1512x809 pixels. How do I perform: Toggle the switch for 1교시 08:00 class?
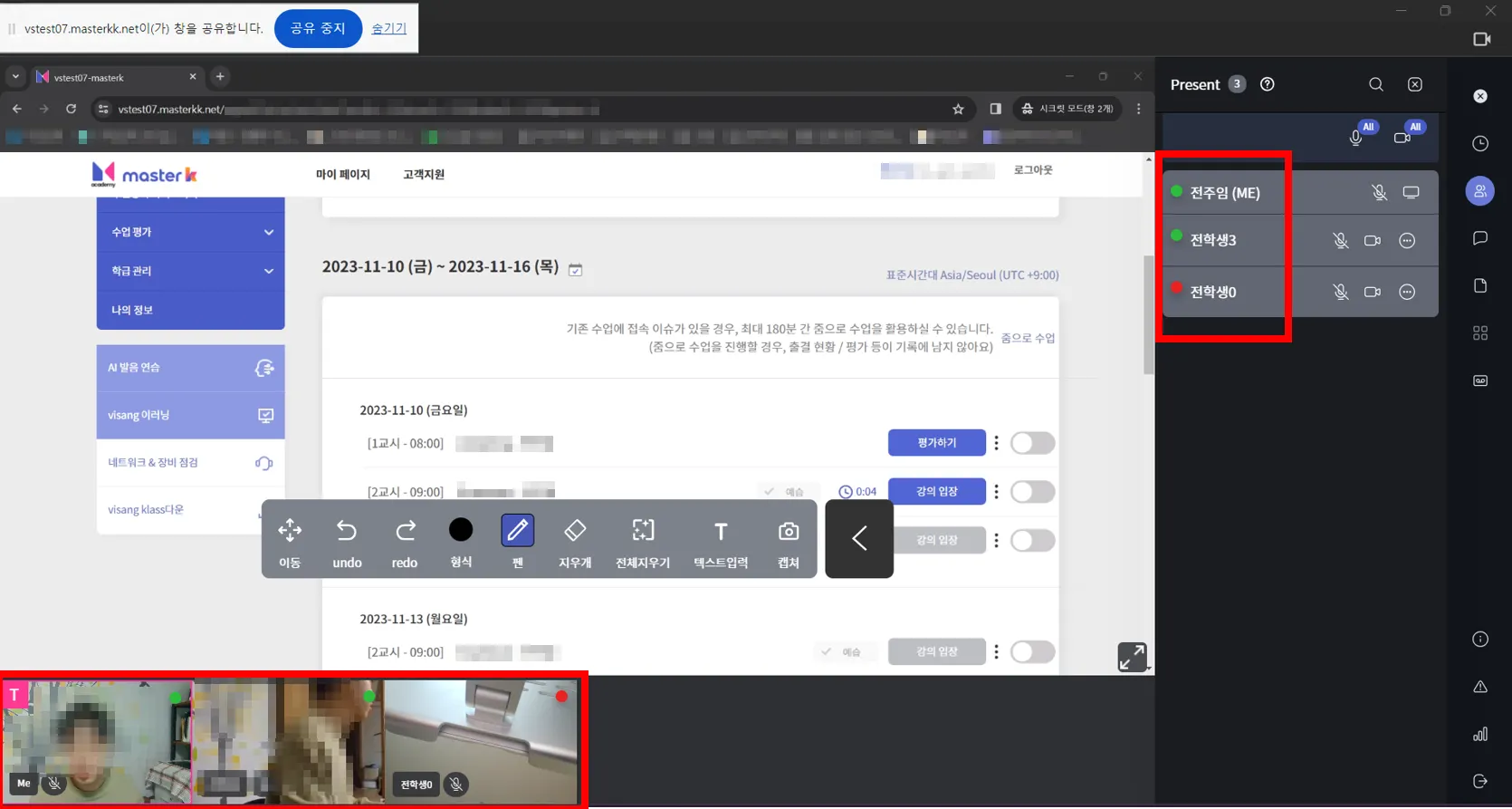click(x=1032, y=443)
